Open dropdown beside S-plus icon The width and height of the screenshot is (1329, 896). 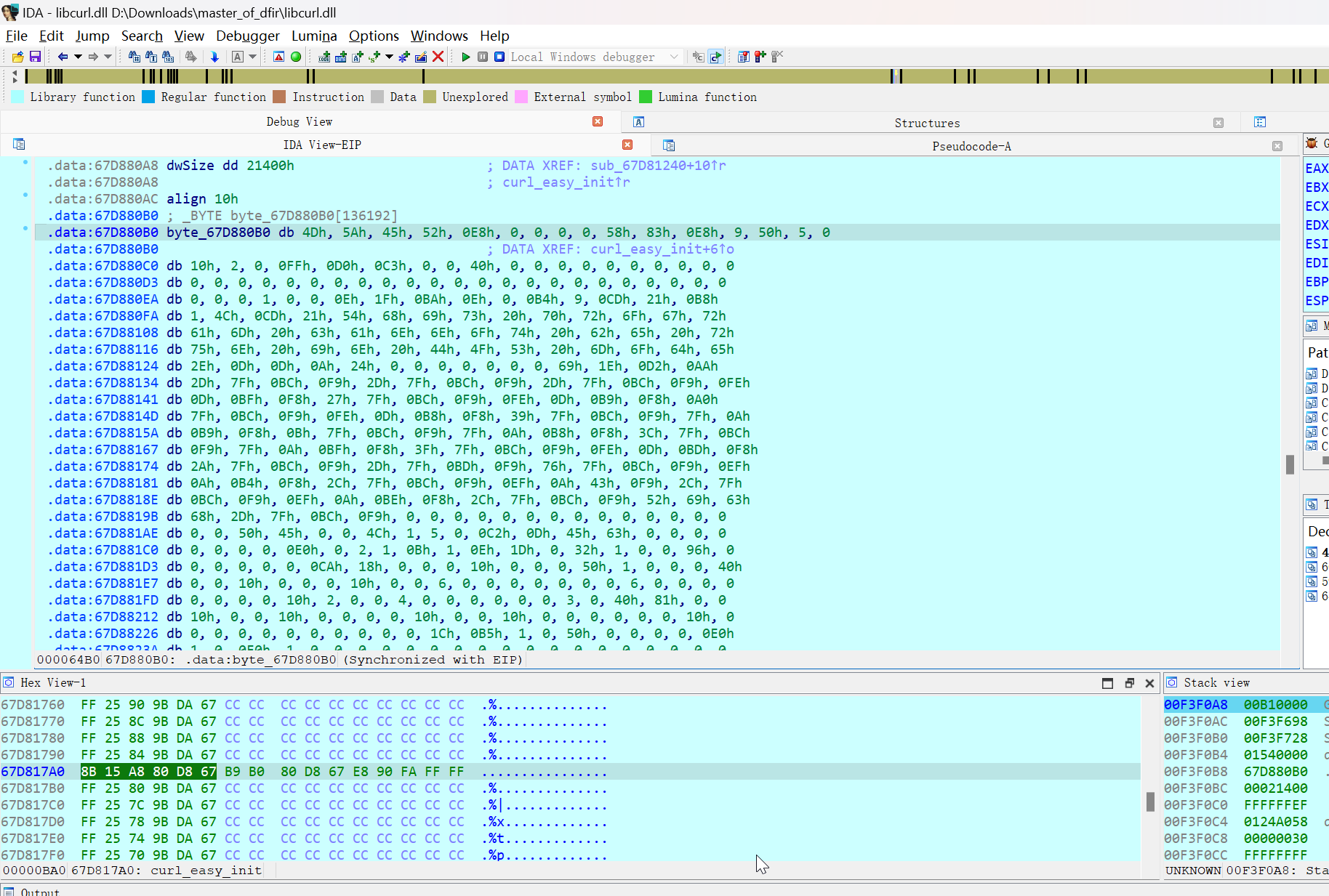click(x=390, y=57)
